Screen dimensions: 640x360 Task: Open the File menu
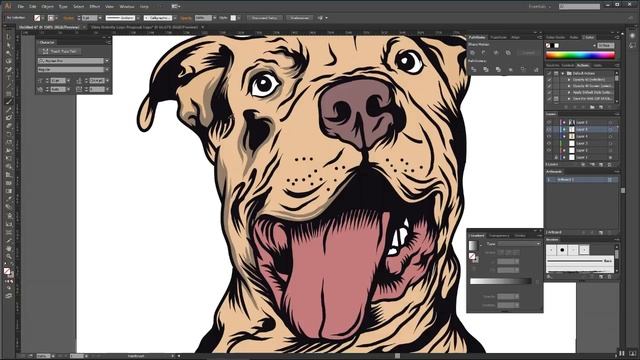(x=20, y=7)
